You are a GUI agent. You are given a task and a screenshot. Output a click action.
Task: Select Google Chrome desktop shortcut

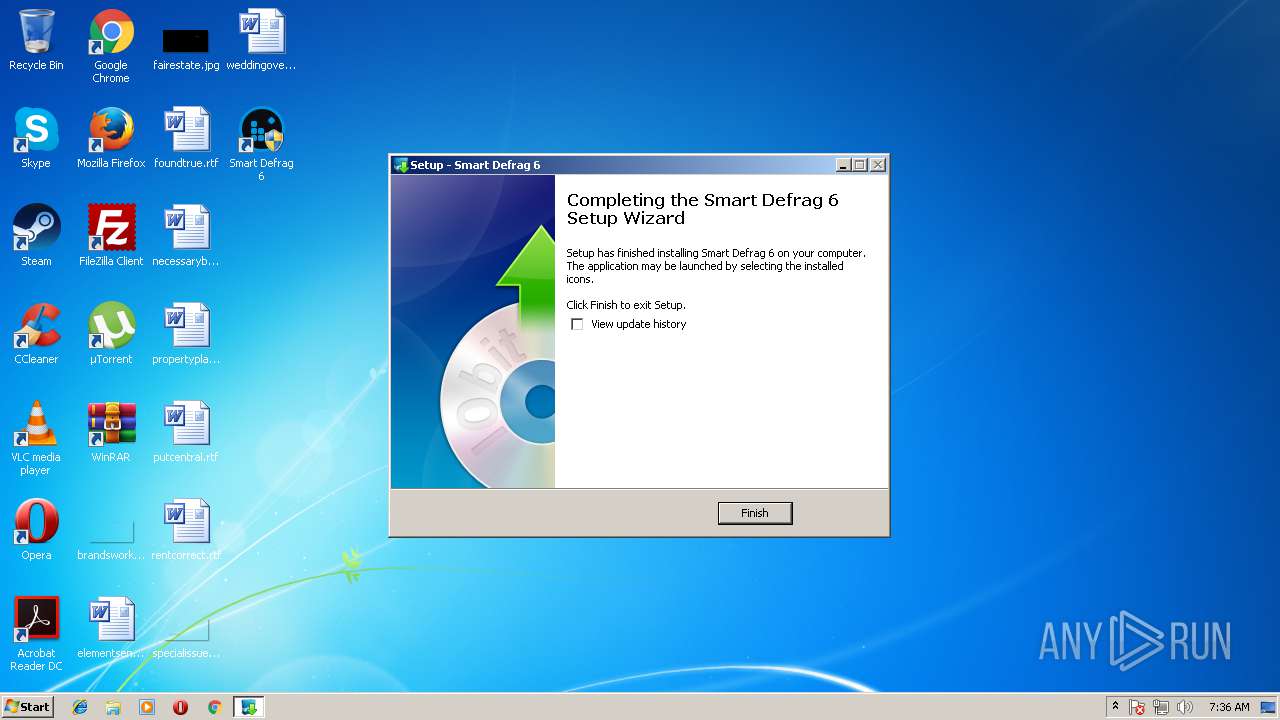(111, 46)
